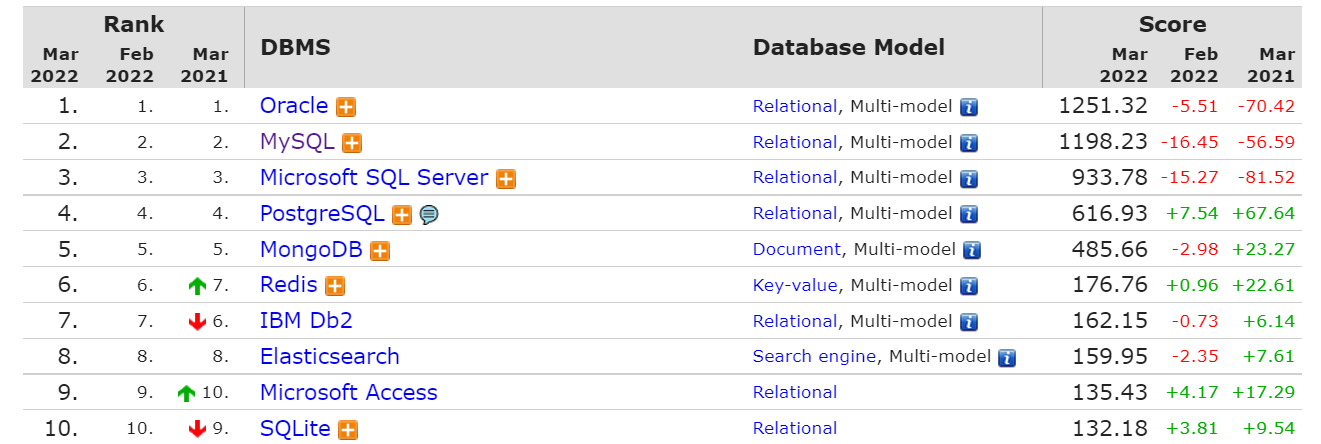
Task: Open the Oracle DBMS link
Action: (294, 105)
